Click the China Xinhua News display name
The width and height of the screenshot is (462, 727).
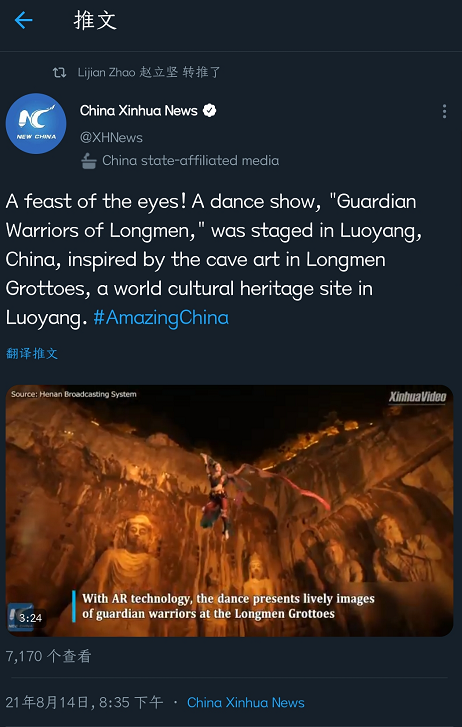[139, 110]
